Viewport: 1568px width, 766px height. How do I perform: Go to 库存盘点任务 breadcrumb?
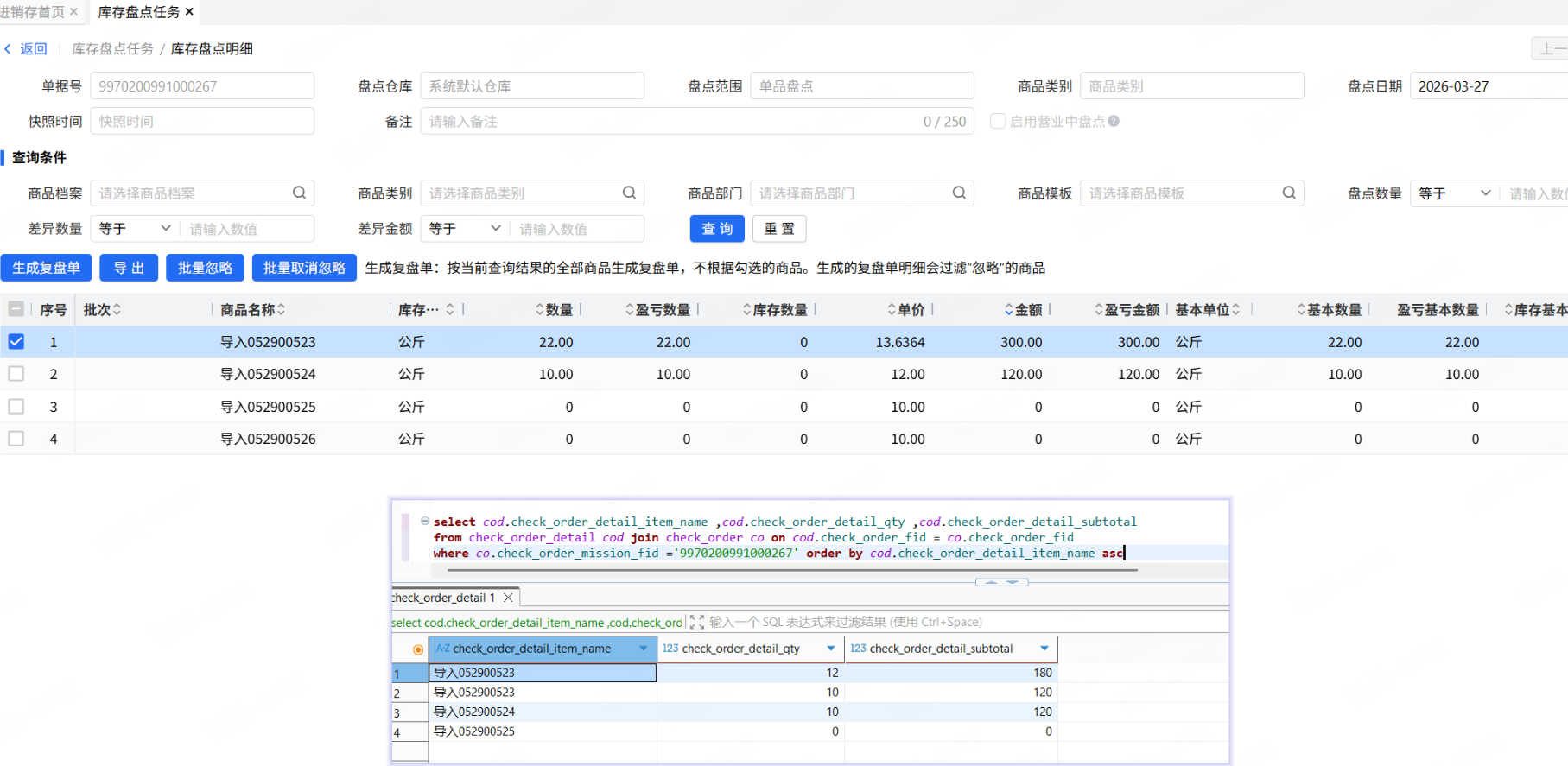(112, 48)
